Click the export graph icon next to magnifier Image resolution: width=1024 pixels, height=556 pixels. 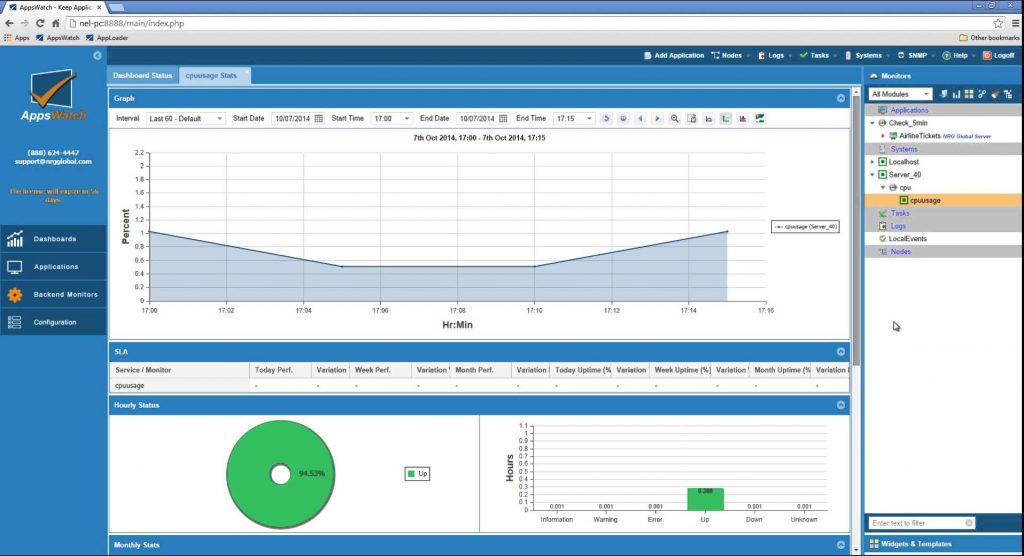tap(692, 118)
